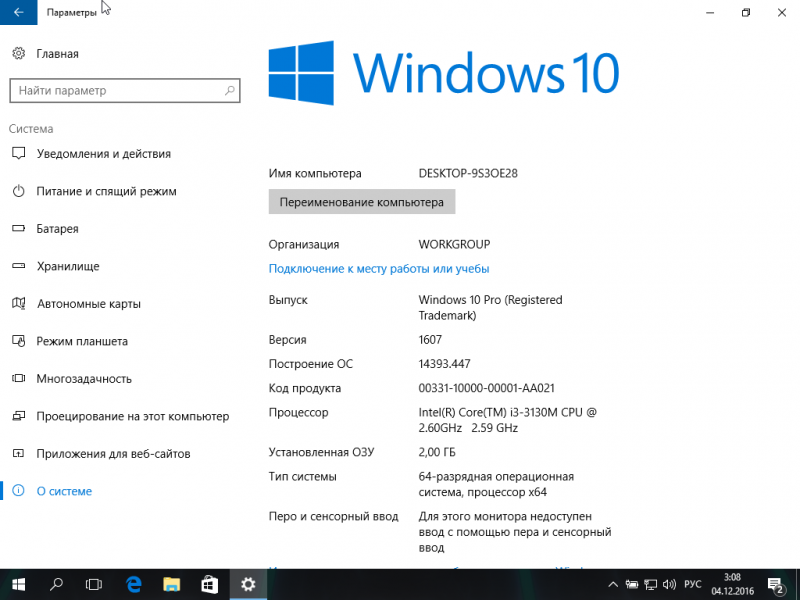Image resolution: width=800 pixels, height=600 pixels.
Task: Go back using the title bar arrow
Action: [18, 12]
